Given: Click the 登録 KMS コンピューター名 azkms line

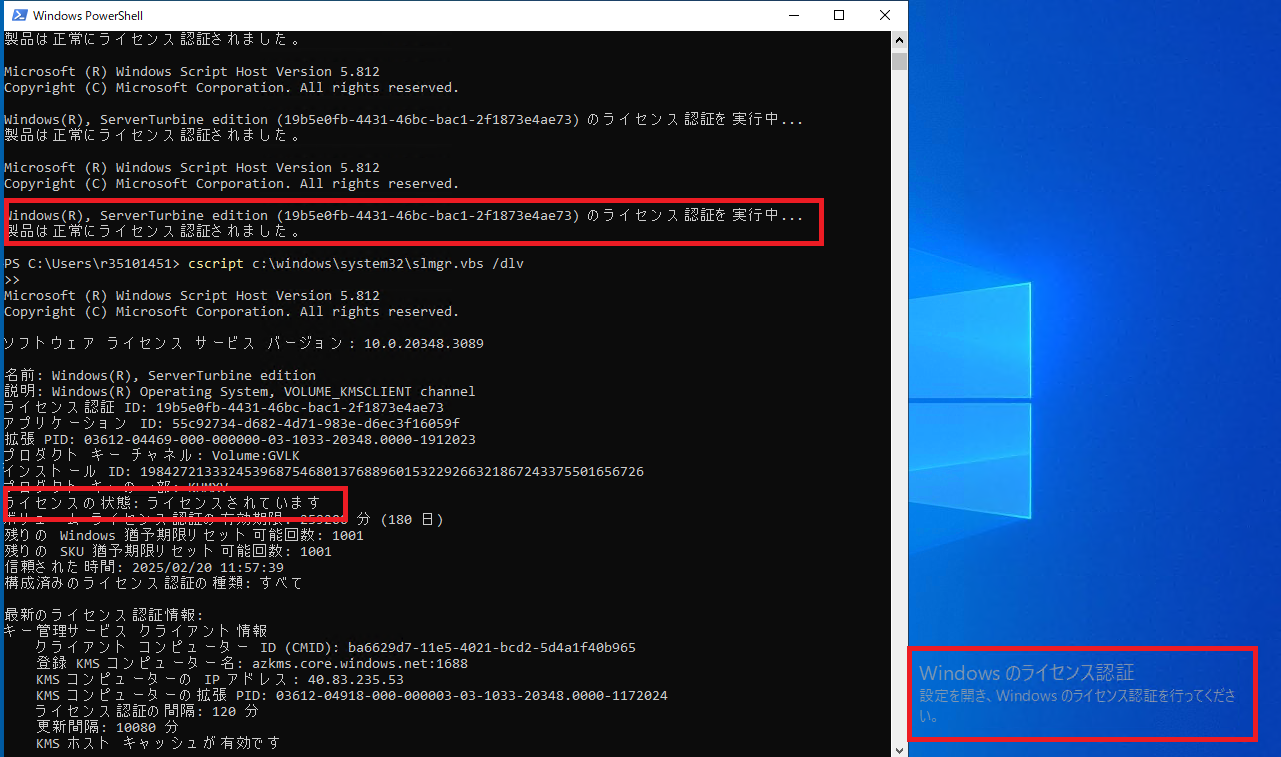Looking at the screenshot, I should 252,664.
